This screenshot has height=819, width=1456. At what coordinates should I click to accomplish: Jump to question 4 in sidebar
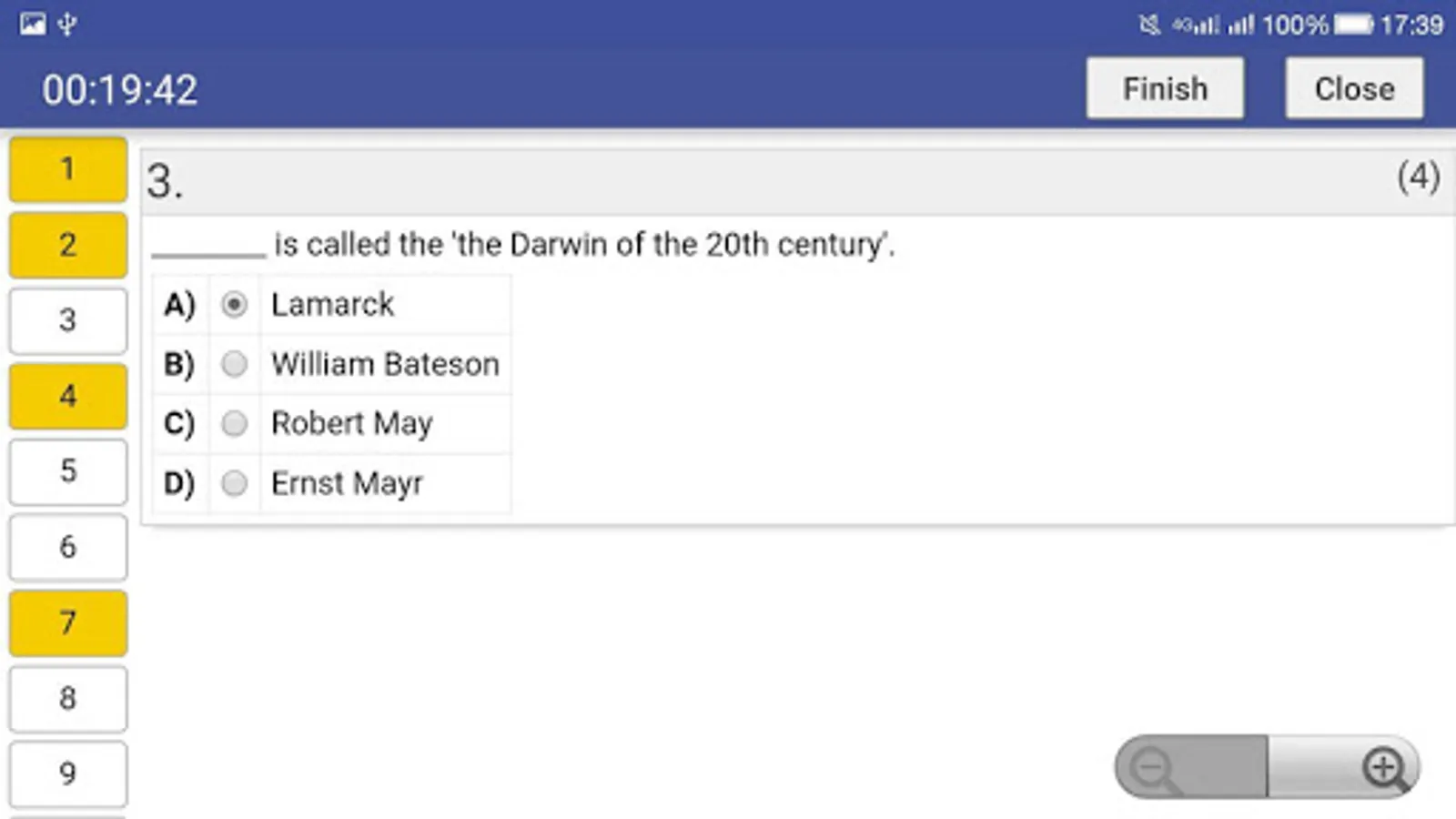(x=68, y=396)
